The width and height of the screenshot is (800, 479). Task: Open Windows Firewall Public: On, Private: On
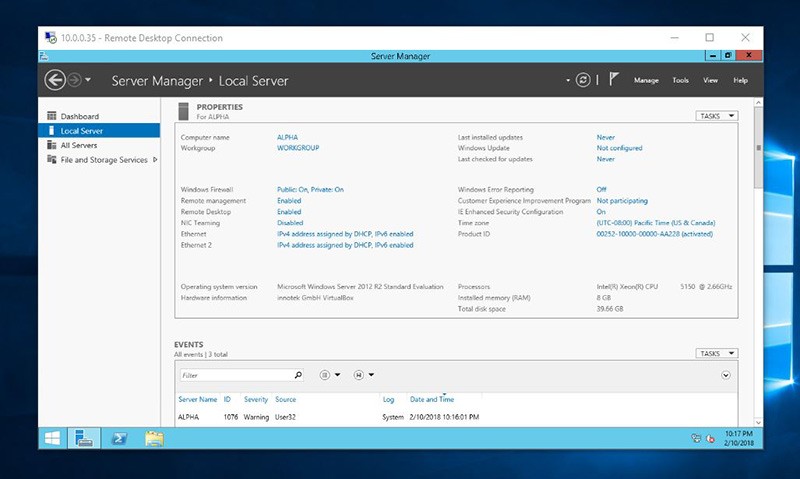(x=310, y=189)
